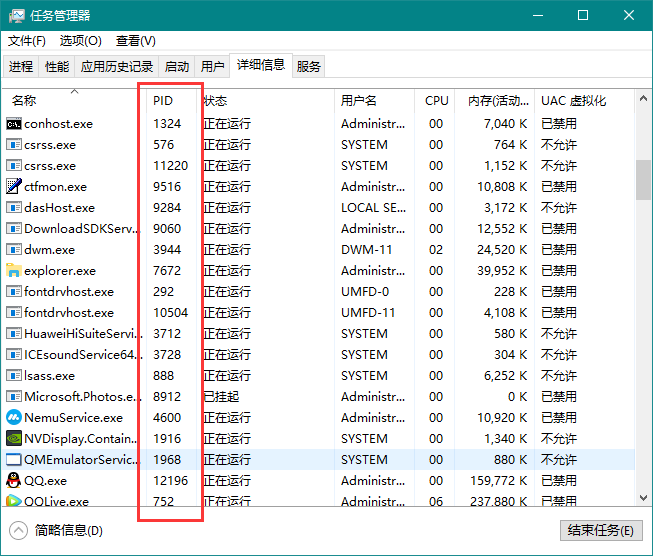Click the Task Manager title bar icon
This screenshot has height=556, width=653.
[x=14, y=15]
